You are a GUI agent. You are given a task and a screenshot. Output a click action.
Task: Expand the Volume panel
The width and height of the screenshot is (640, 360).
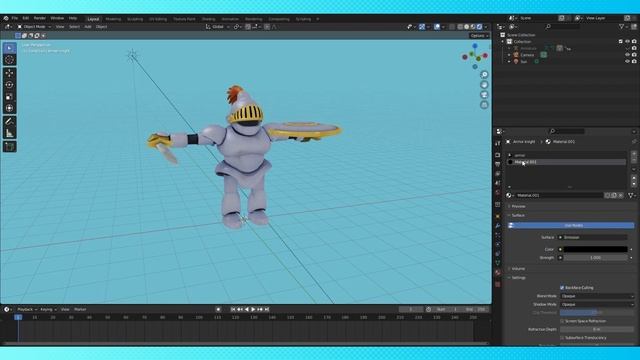click(x=518, y=269)
